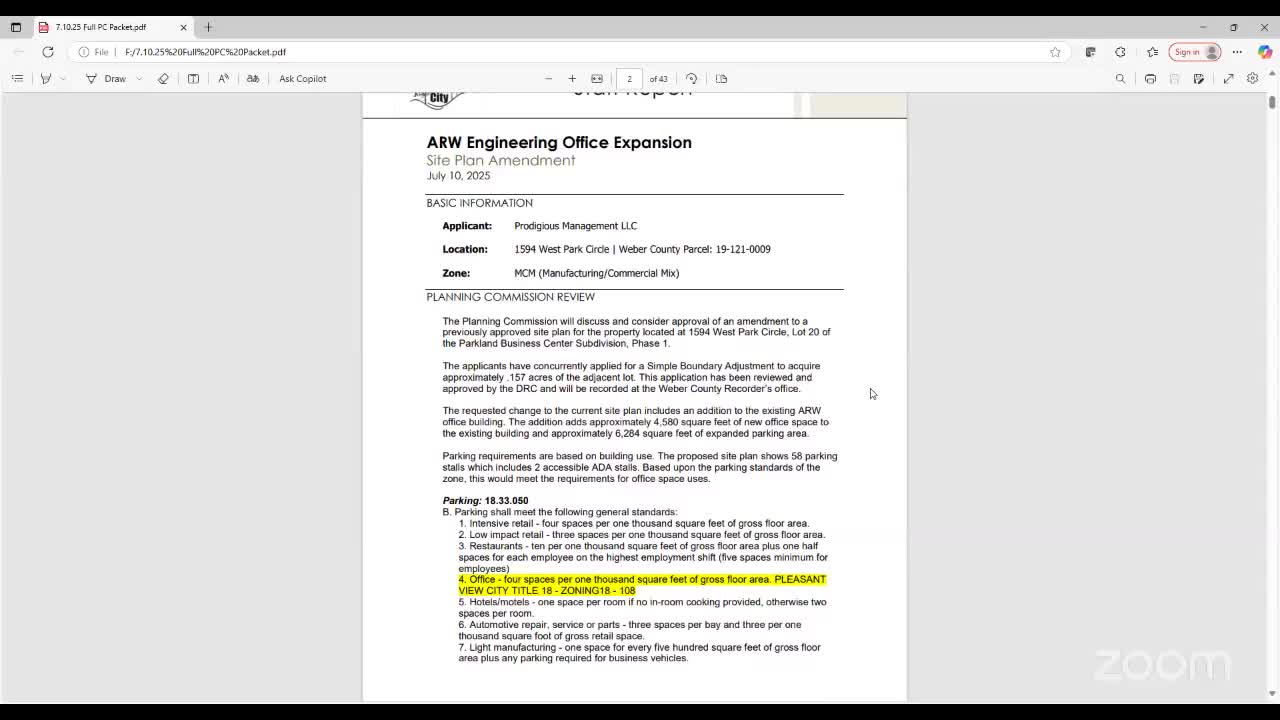Screen dimensions: 1280x720
Task: Print the PDF document
Action: pyautogui.click(x=1150, y=79)
